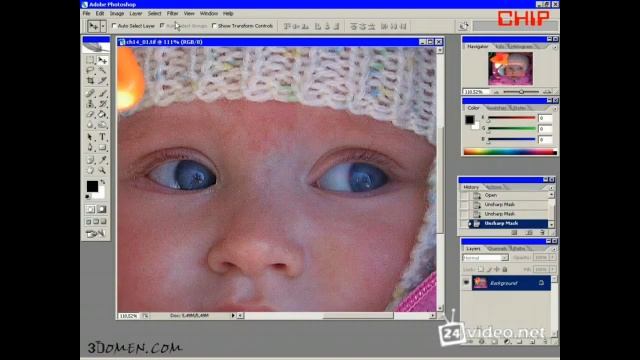Toggle lock position in Layers panel
The width and height of the screenshot is (640, 360).
(x=497, y=269)
